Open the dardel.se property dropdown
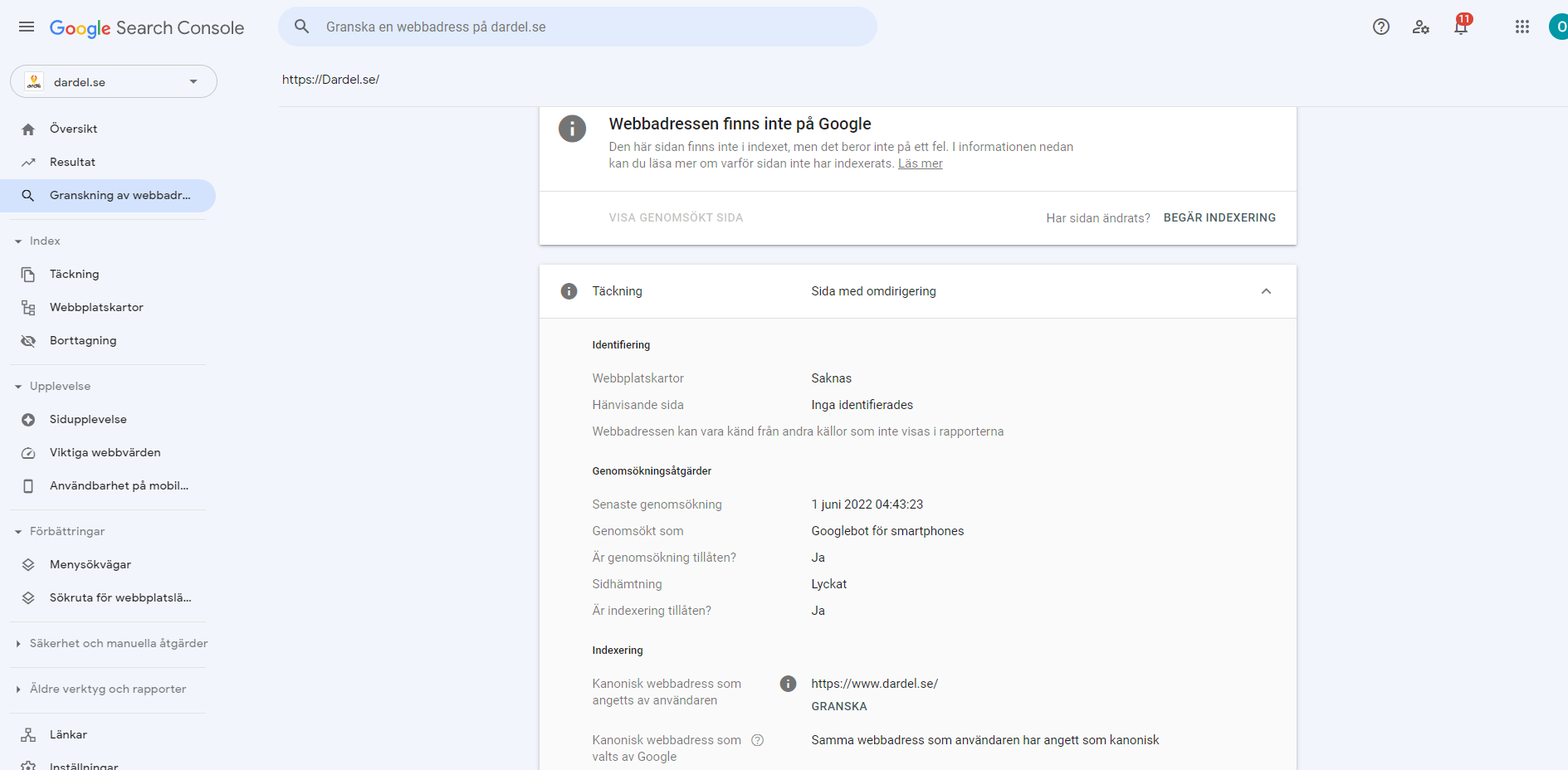 pos(114,81)
